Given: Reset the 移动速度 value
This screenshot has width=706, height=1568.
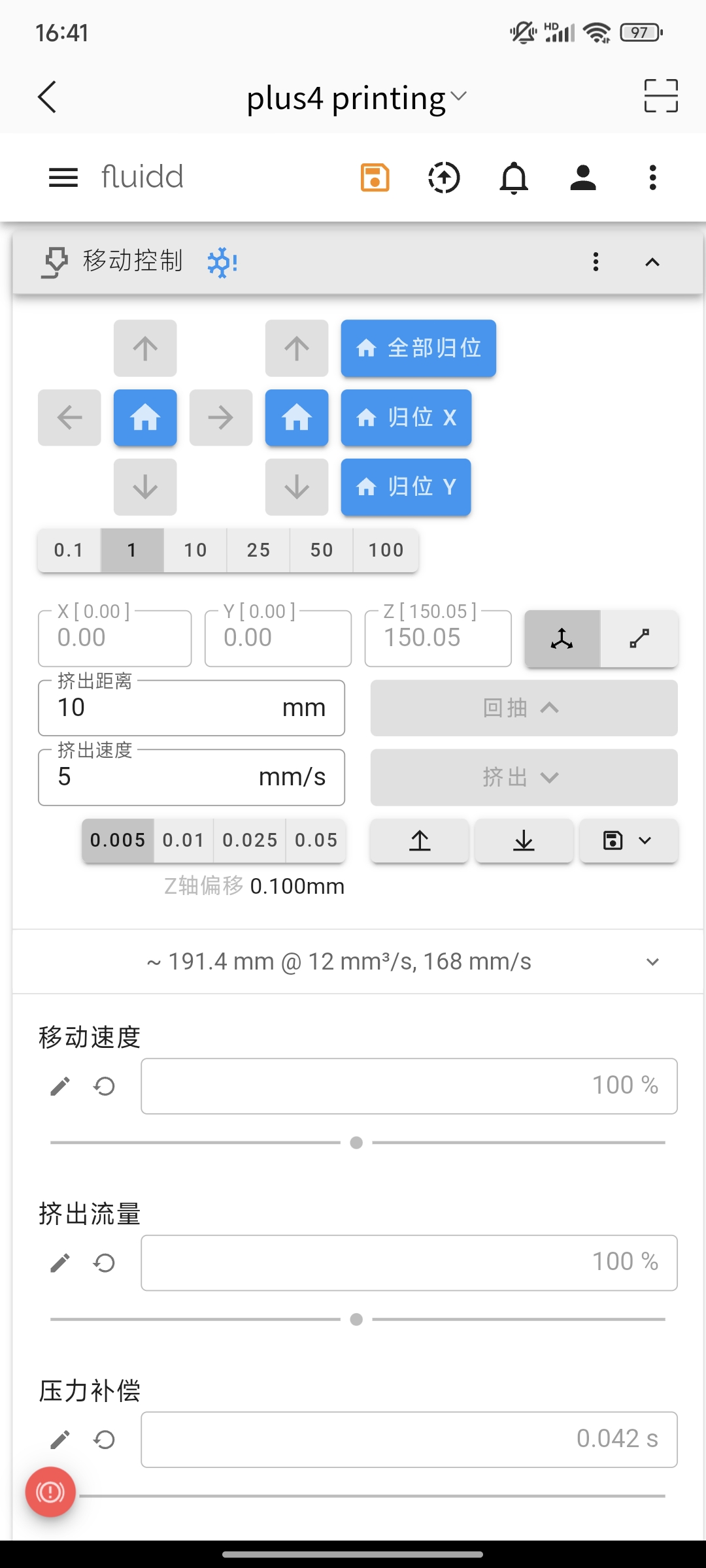Looking at the screenshot, I should coord(104,1086).
